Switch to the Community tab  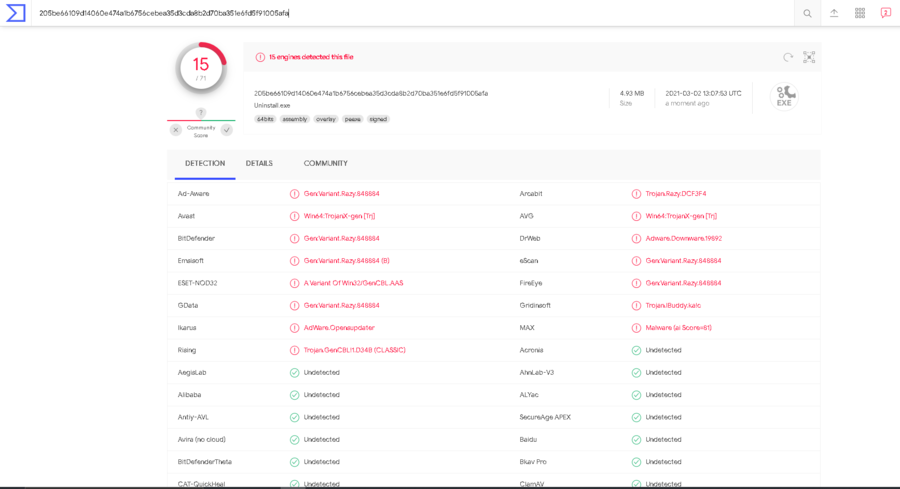point(325,164)
